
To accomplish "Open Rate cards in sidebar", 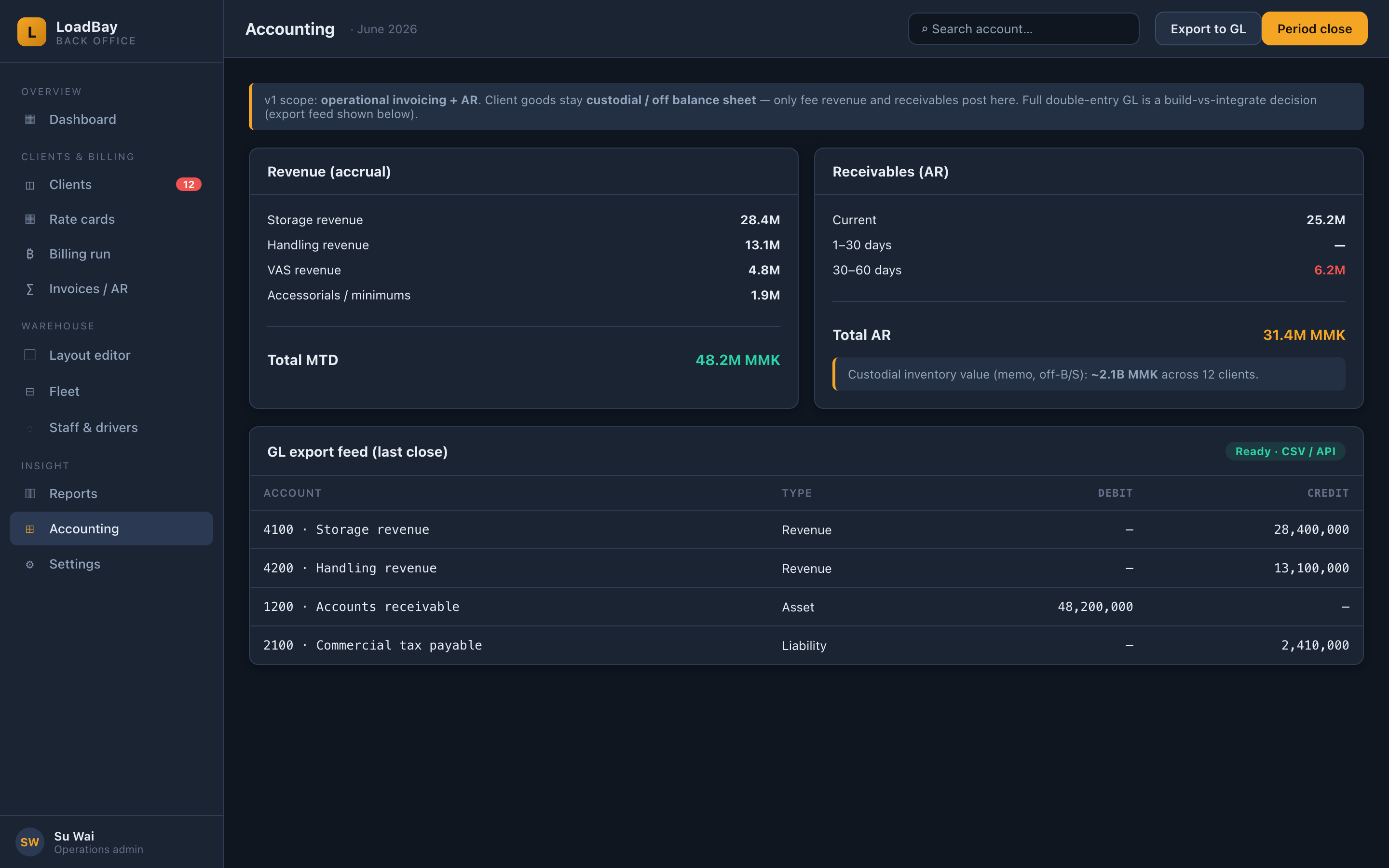I will [111, 219].
